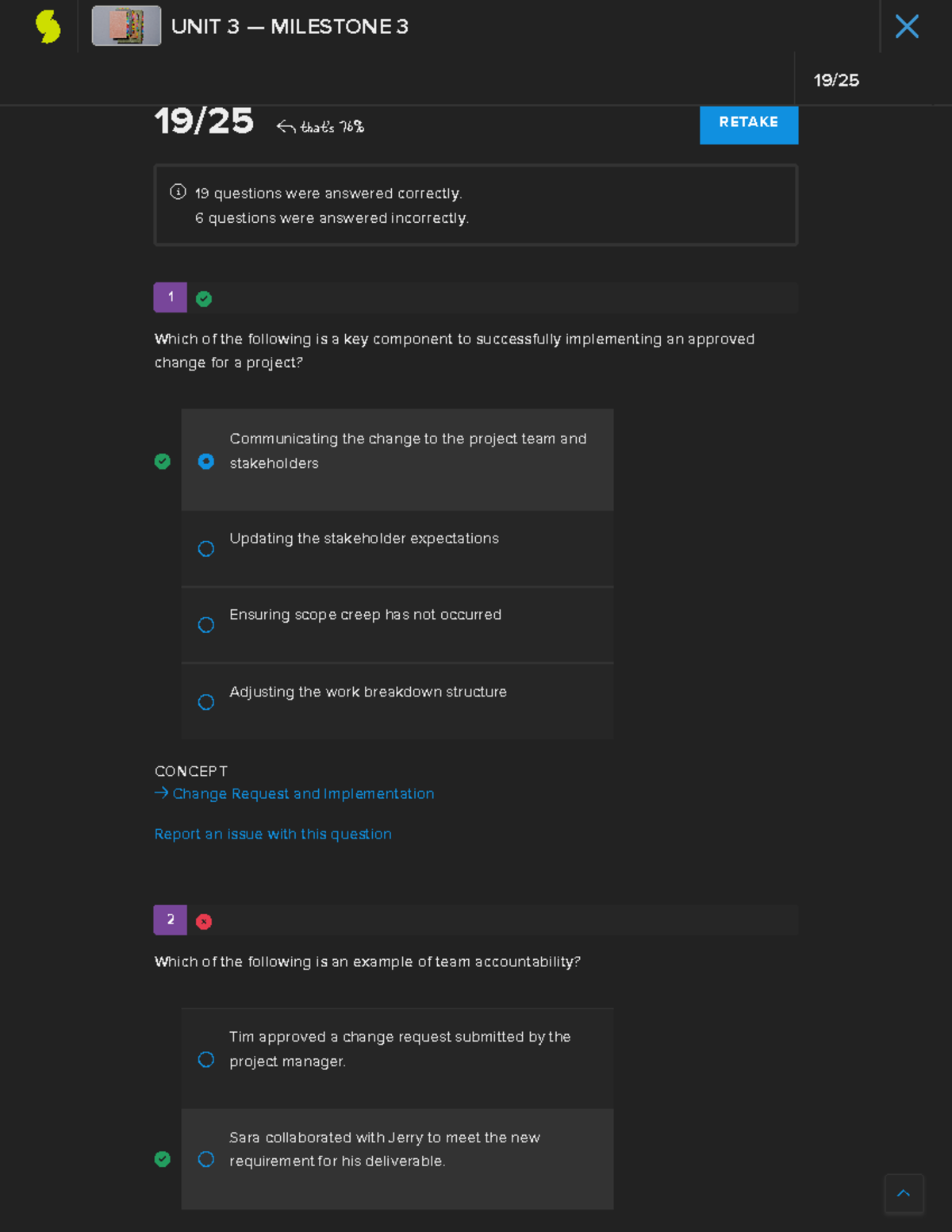Click the green check beside the correct answer
Viewport: 952px width, 1232px height.
163,461
